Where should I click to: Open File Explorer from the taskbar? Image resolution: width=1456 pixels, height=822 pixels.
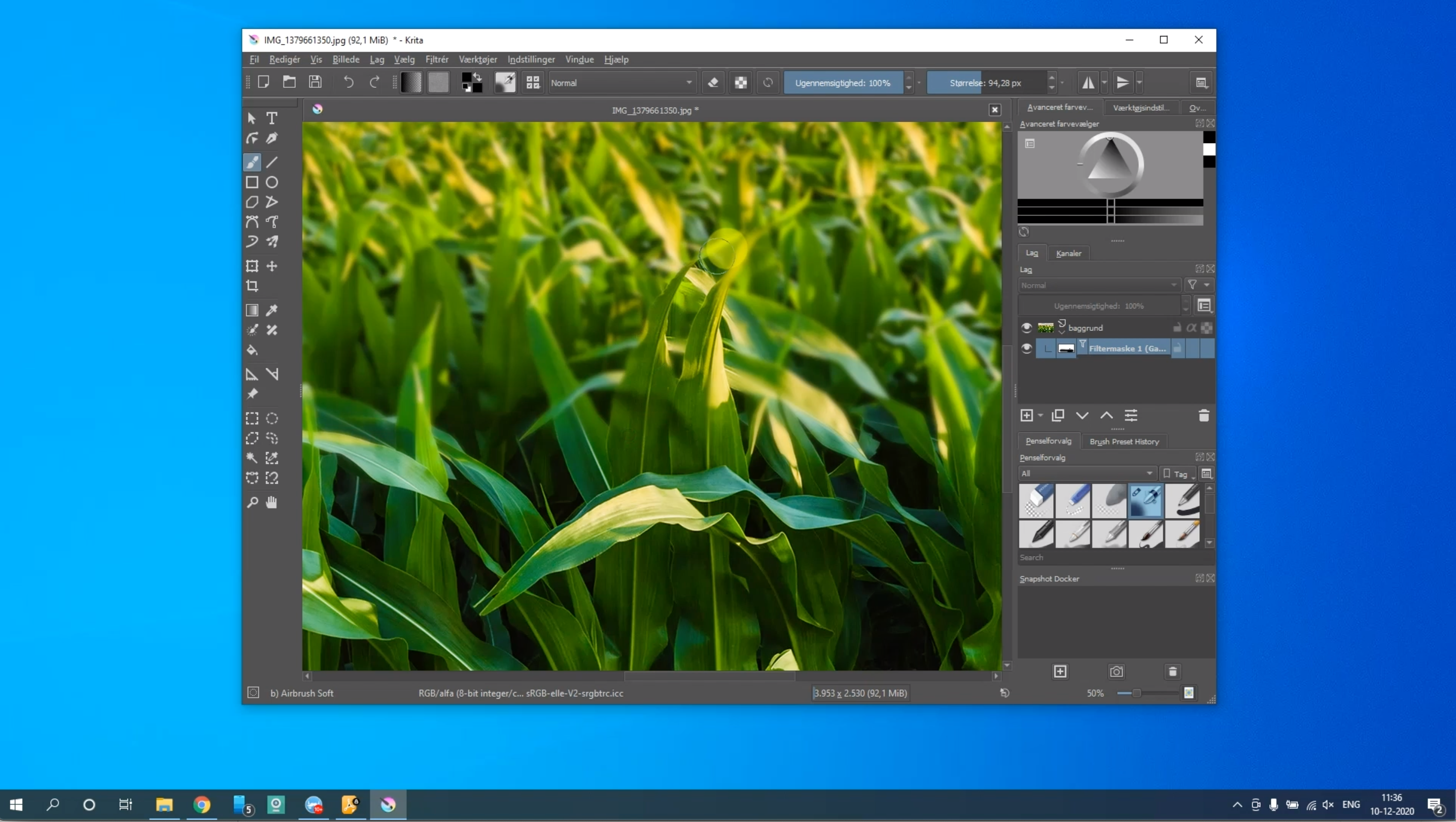point(164,804)
